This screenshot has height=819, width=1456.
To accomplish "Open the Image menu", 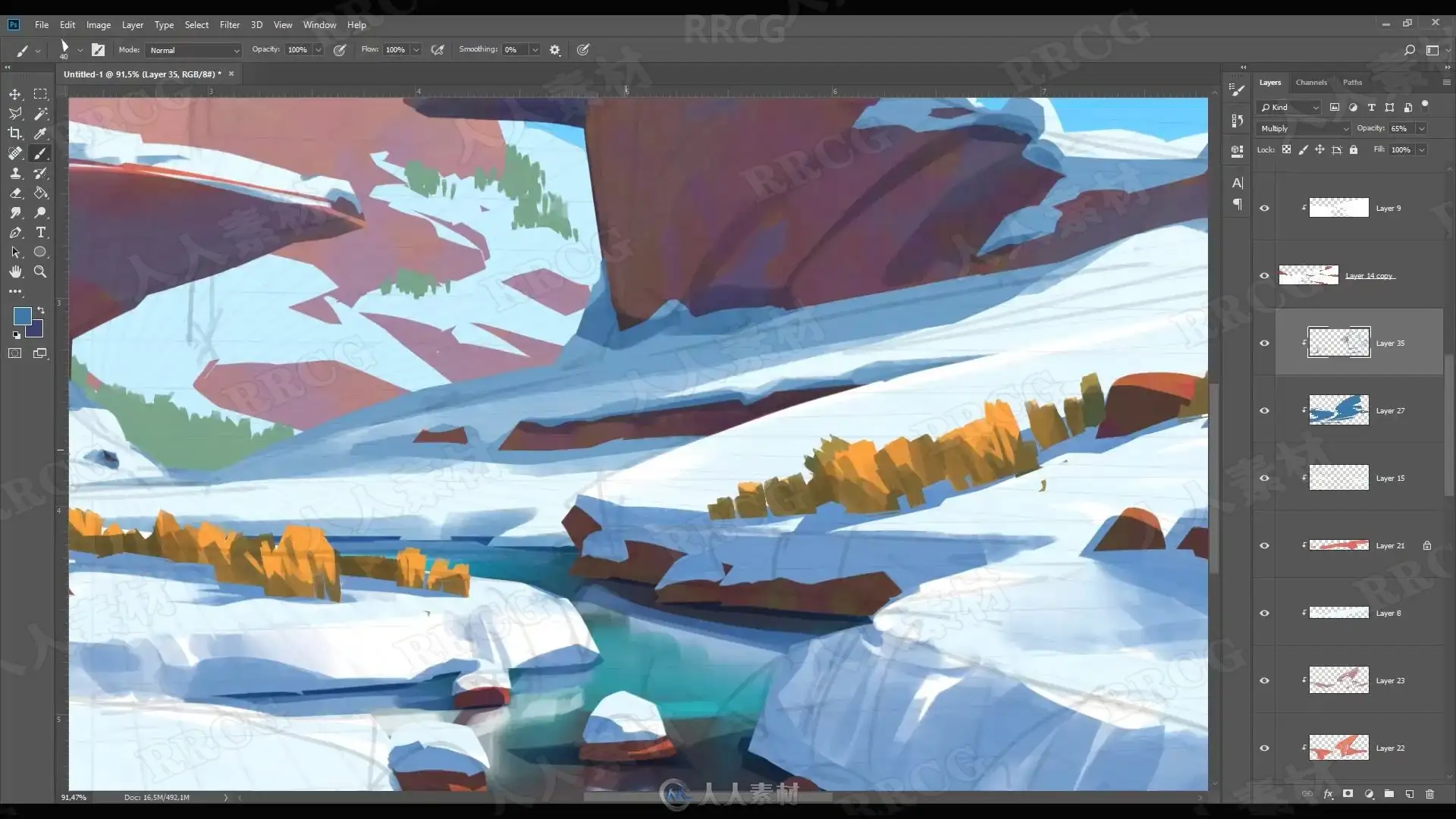I will 99,25.
